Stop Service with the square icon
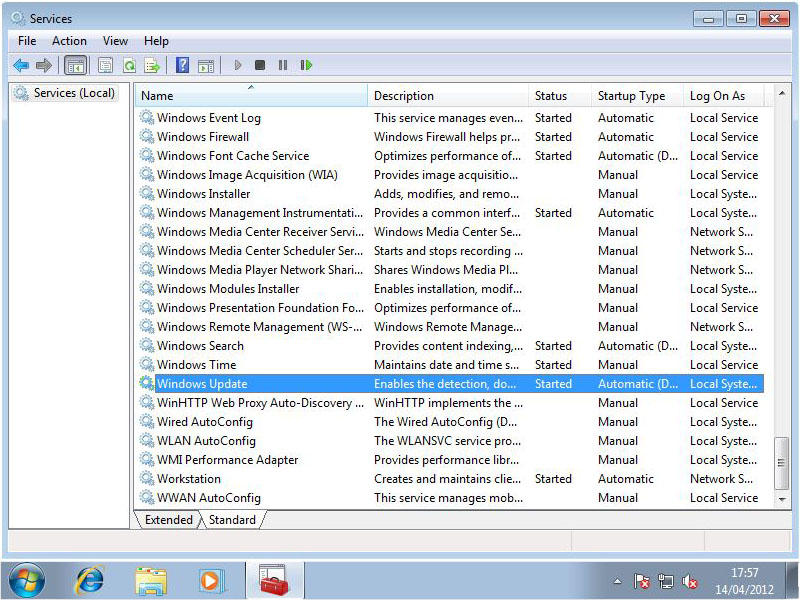Image resolution: width=800 pixels, height=600 pixels. pos(260,65)
